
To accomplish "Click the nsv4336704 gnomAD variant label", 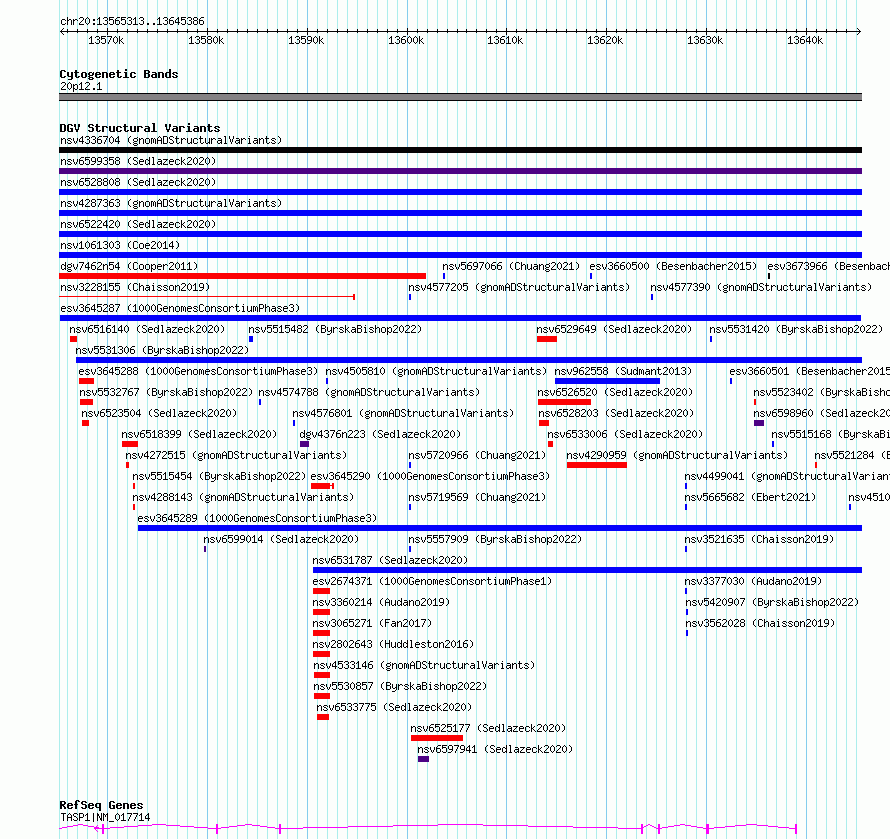I will 171,140.
